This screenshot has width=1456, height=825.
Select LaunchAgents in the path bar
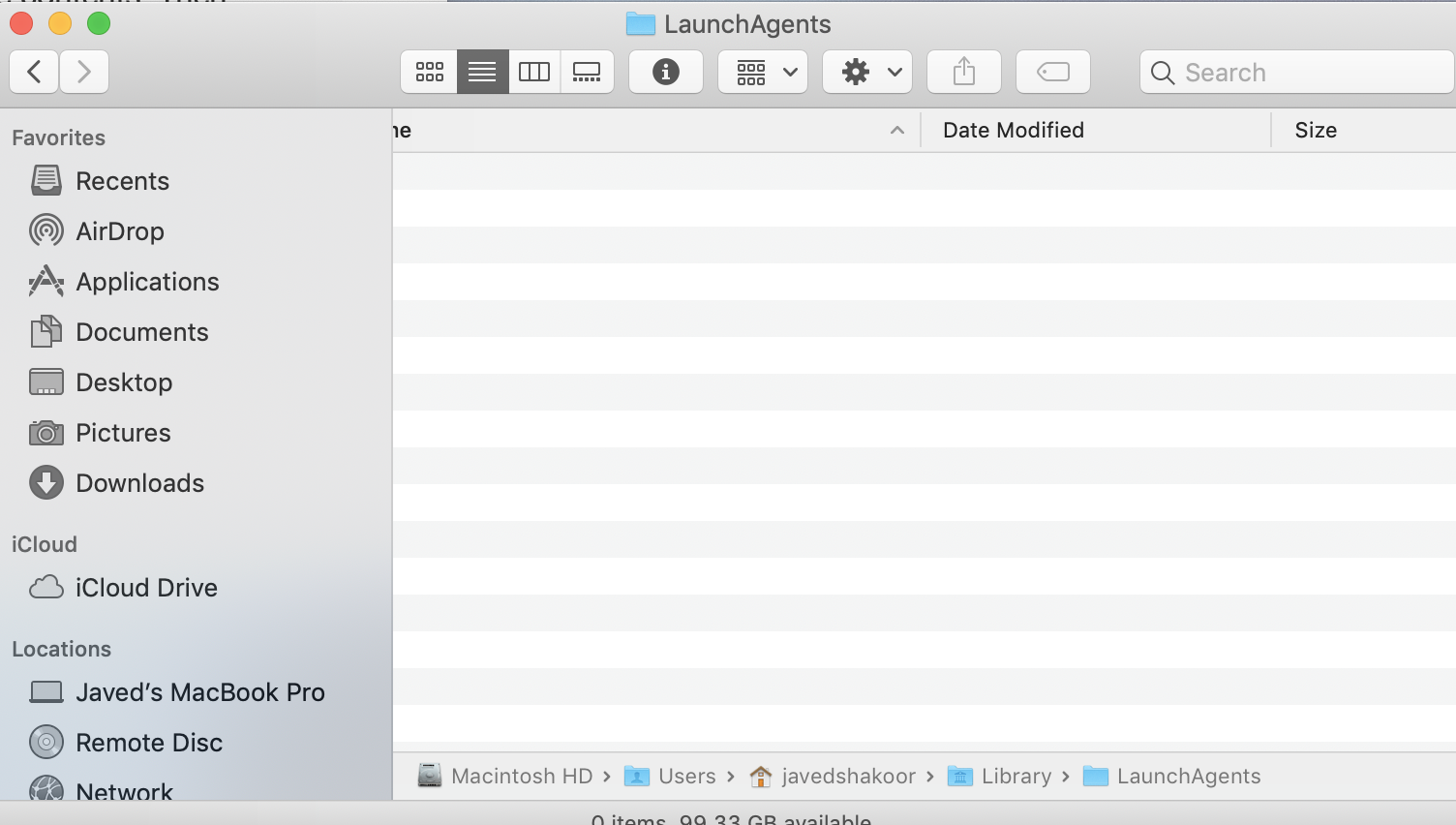pos(1171,776)
